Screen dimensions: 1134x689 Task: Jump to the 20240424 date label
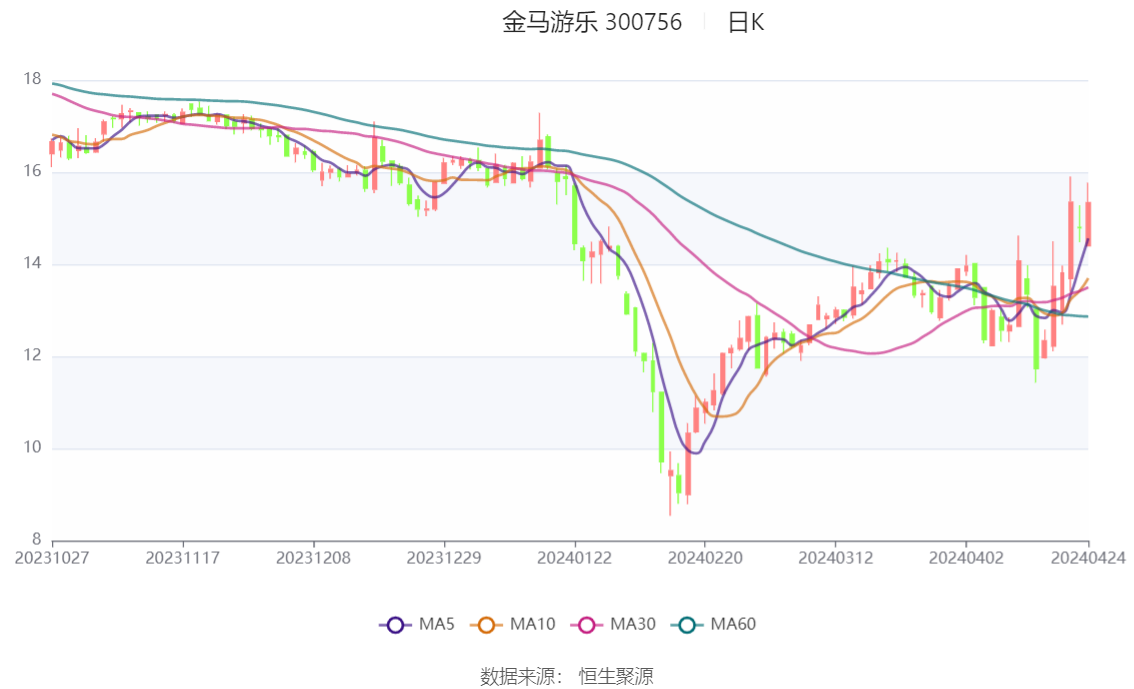[x=1088, y=557]
